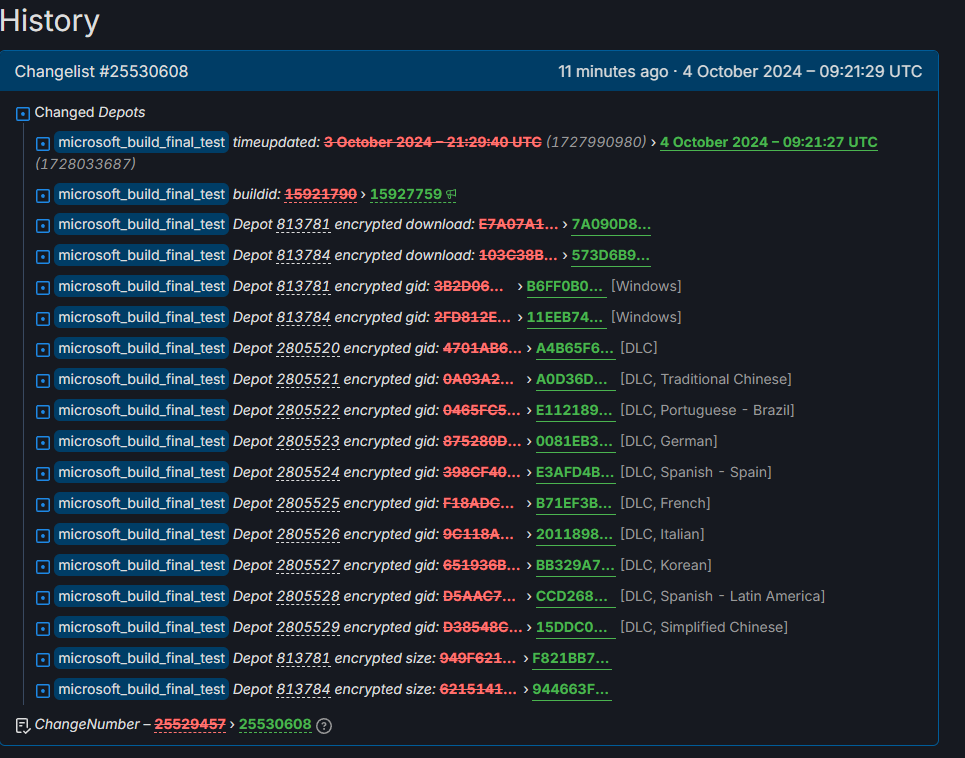The image size is (965, 758).
Task: Open Depot 2805520 link
Action: [308, 348]
